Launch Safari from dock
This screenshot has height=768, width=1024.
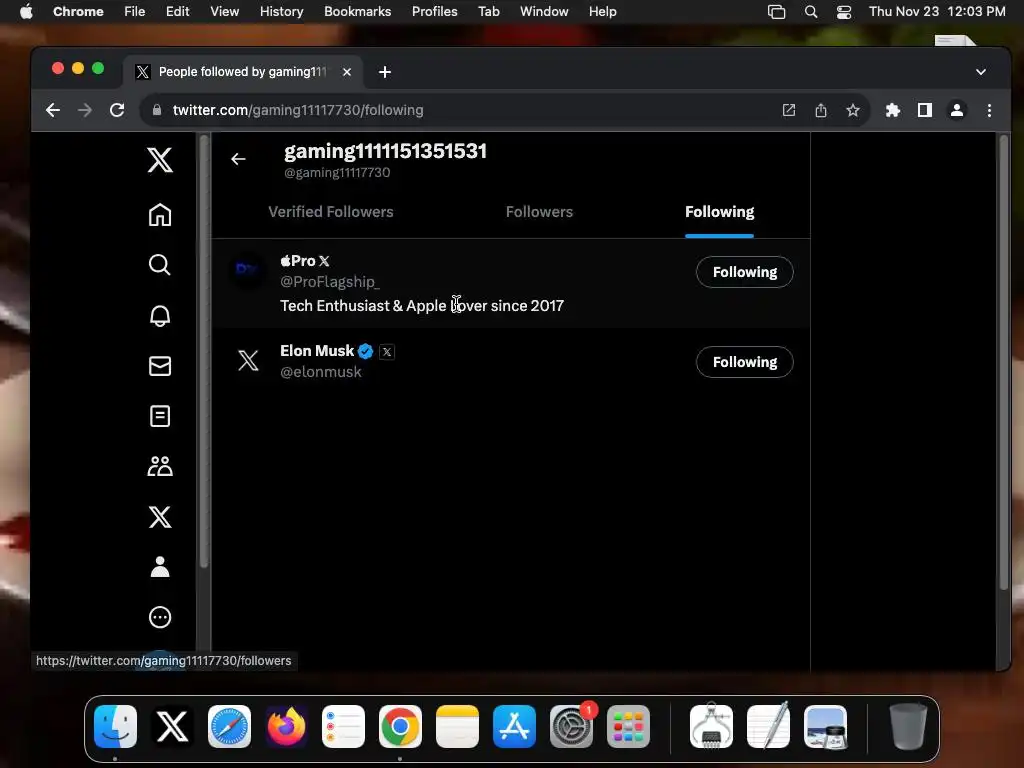pyautogui.click(x=229, y=726)
